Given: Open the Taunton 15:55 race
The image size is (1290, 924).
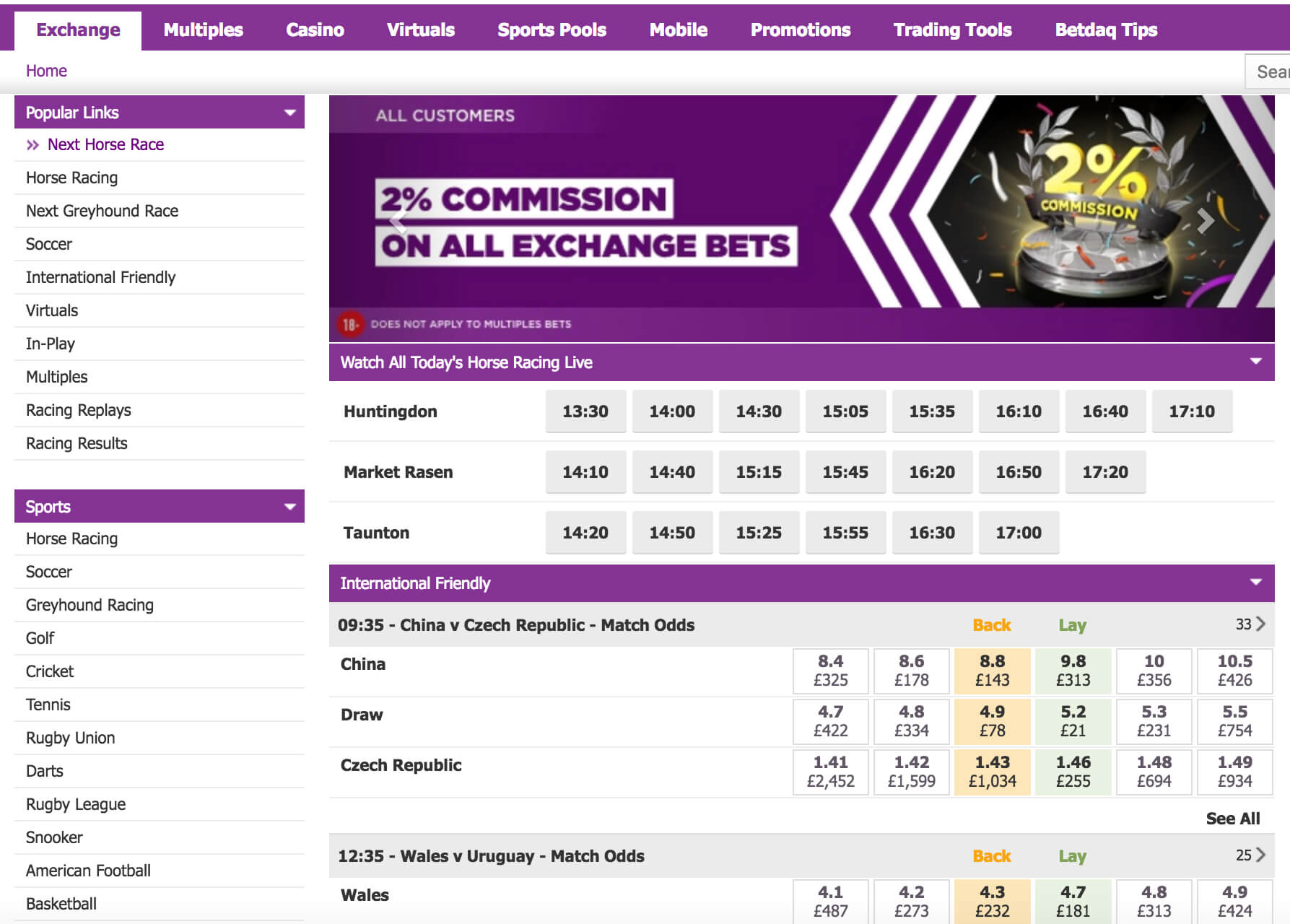Looking at the screenshot, I should pyautogui.click(x=845, y=533).
